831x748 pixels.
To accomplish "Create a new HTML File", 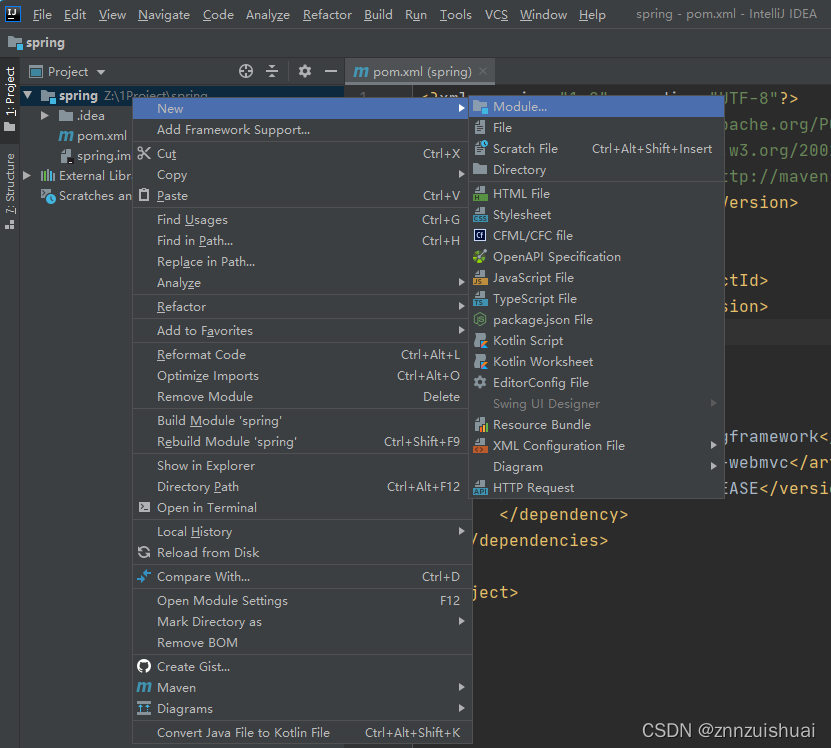I will click(597, 193).
